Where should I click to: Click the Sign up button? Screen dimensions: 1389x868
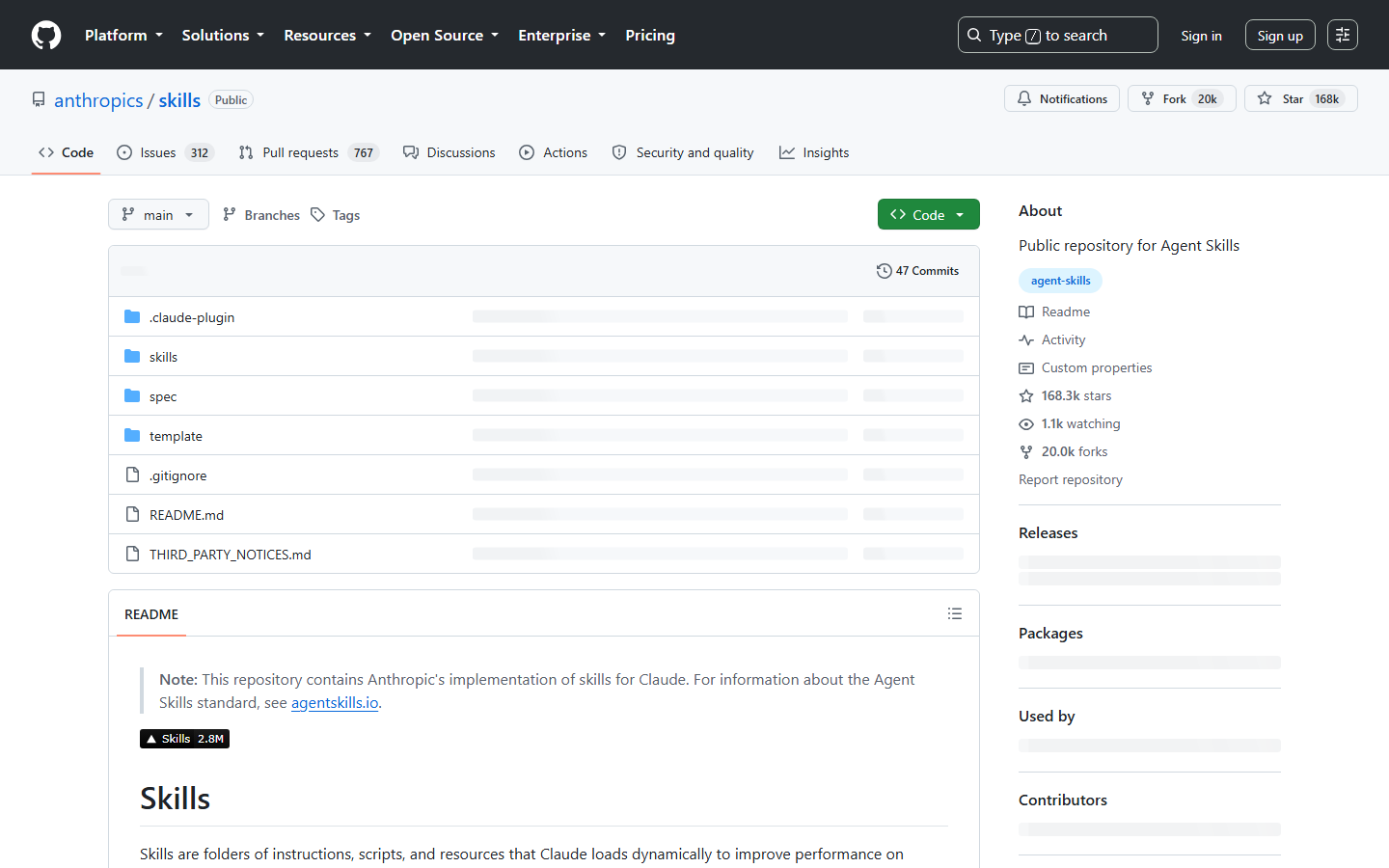coord(1280,36)
